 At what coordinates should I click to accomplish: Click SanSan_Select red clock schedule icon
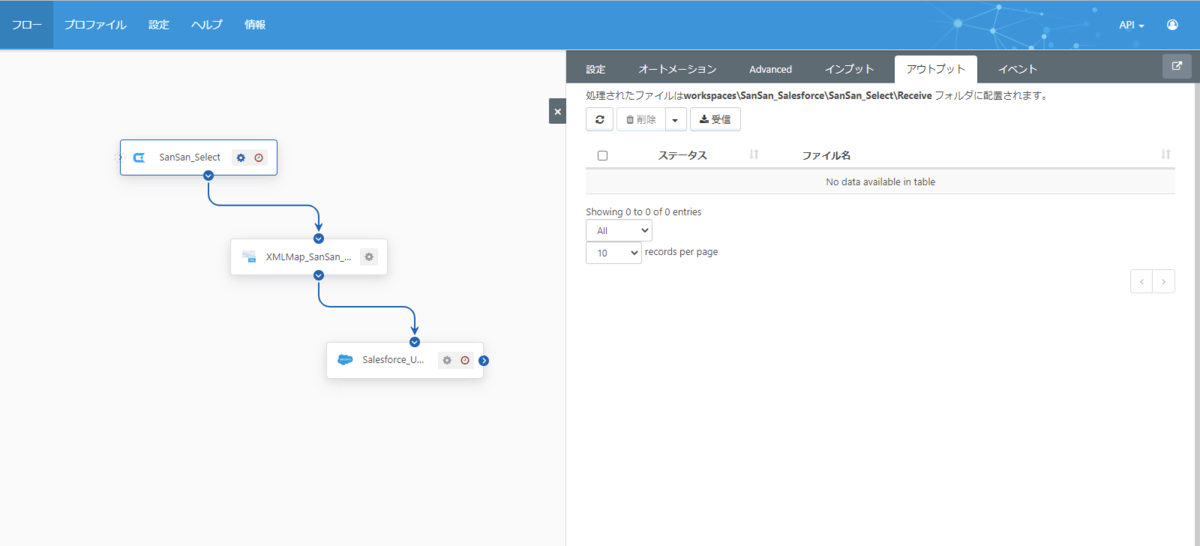[x=259, y=157]
